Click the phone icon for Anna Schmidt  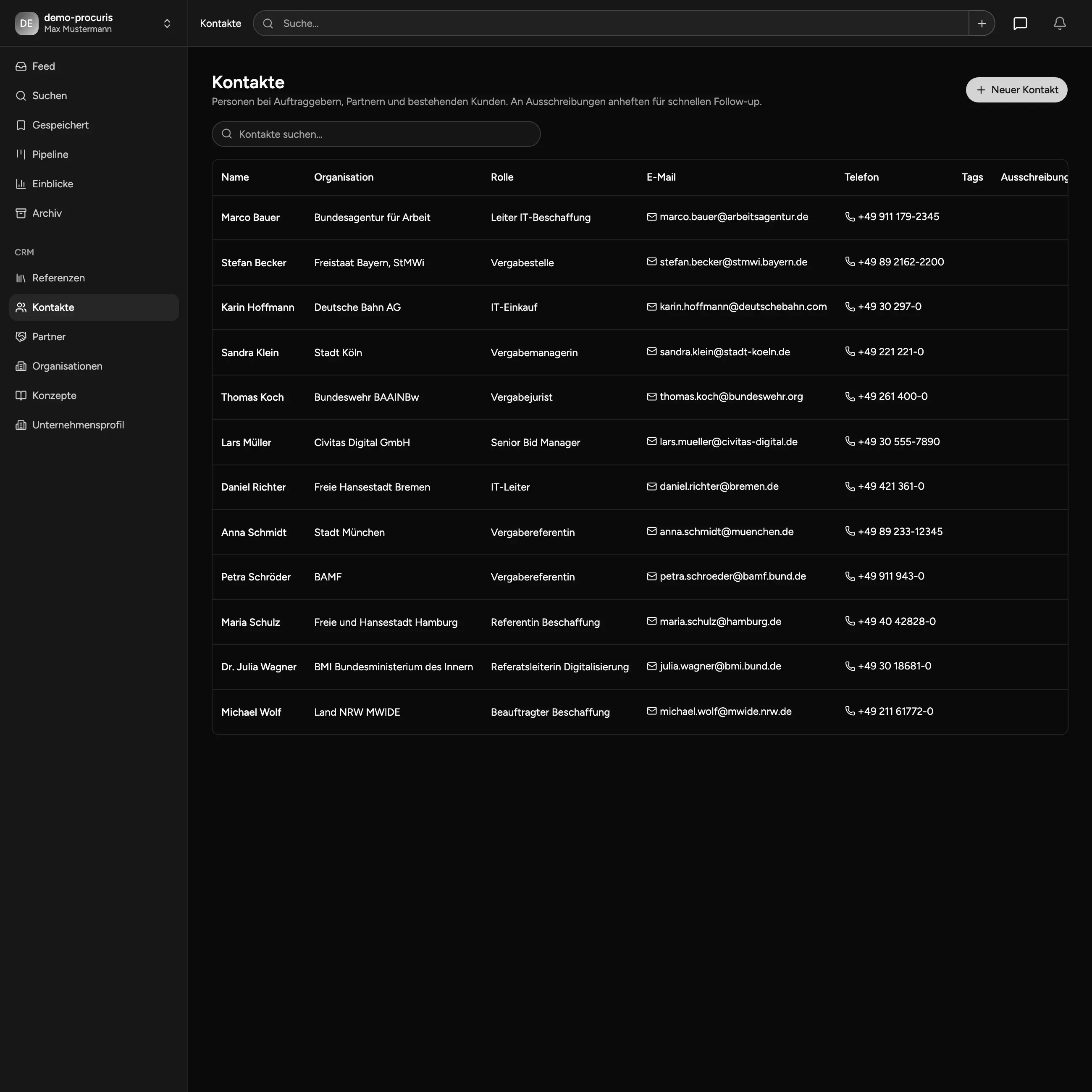[850, 531]
